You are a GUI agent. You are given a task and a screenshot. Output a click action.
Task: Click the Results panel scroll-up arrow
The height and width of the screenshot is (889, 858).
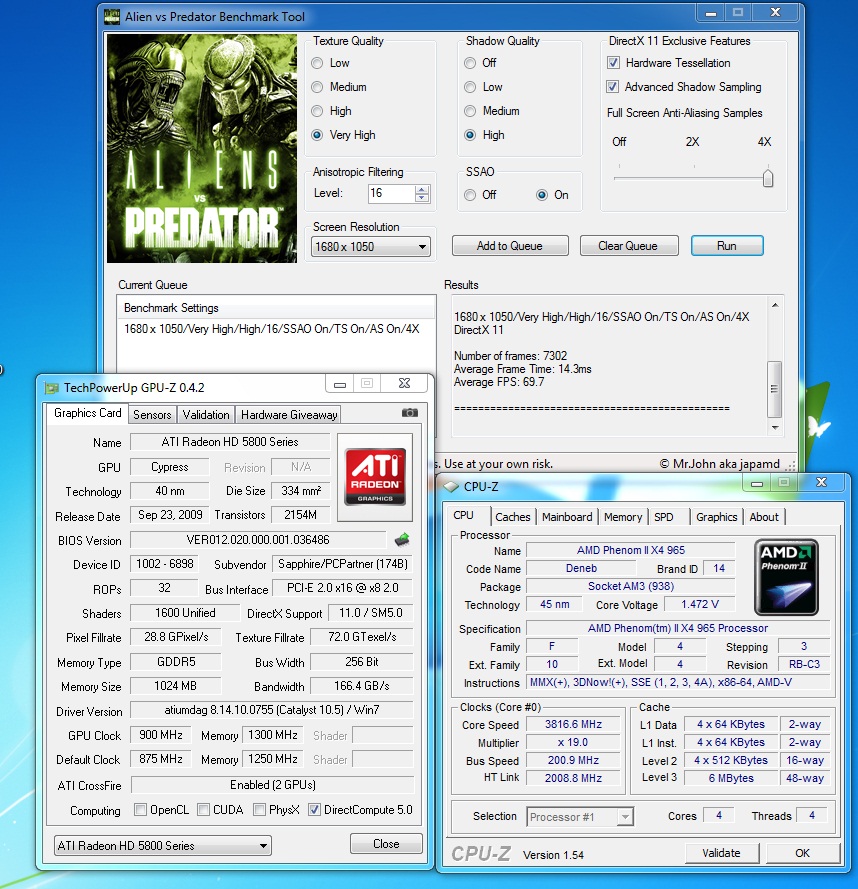(x=775, y=306)
